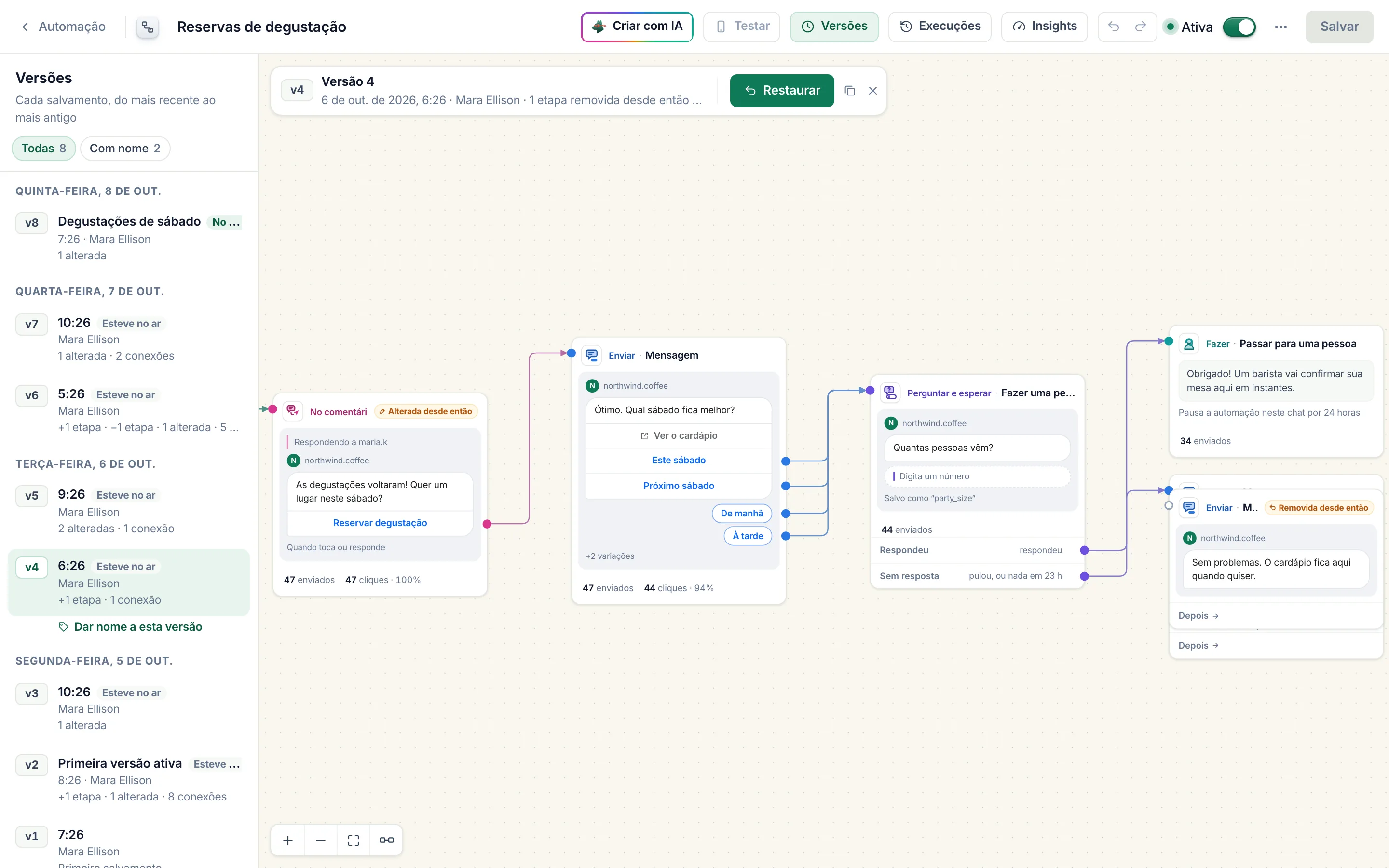Click the removed Enviar node's message icon
1389x868 pixels.
(x=1189, y=507)
